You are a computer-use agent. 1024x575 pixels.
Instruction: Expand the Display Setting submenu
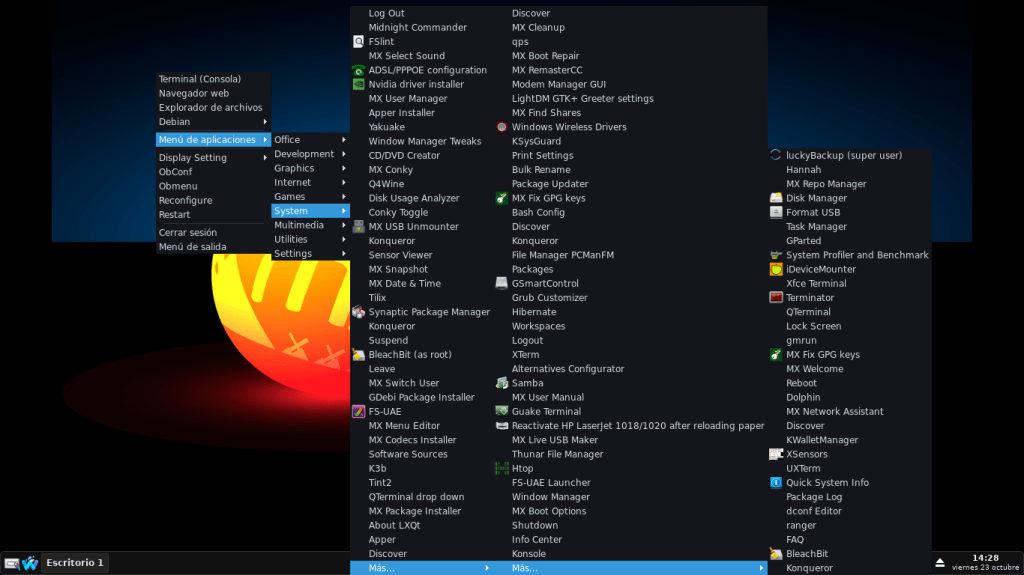[213, 158]
